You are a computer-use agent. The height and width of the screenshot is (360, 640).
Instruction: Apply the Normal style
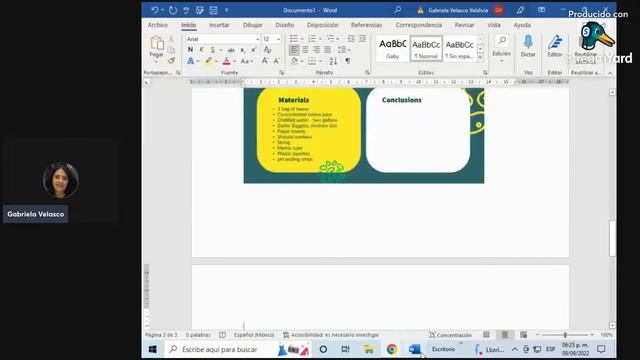point(426,49)
